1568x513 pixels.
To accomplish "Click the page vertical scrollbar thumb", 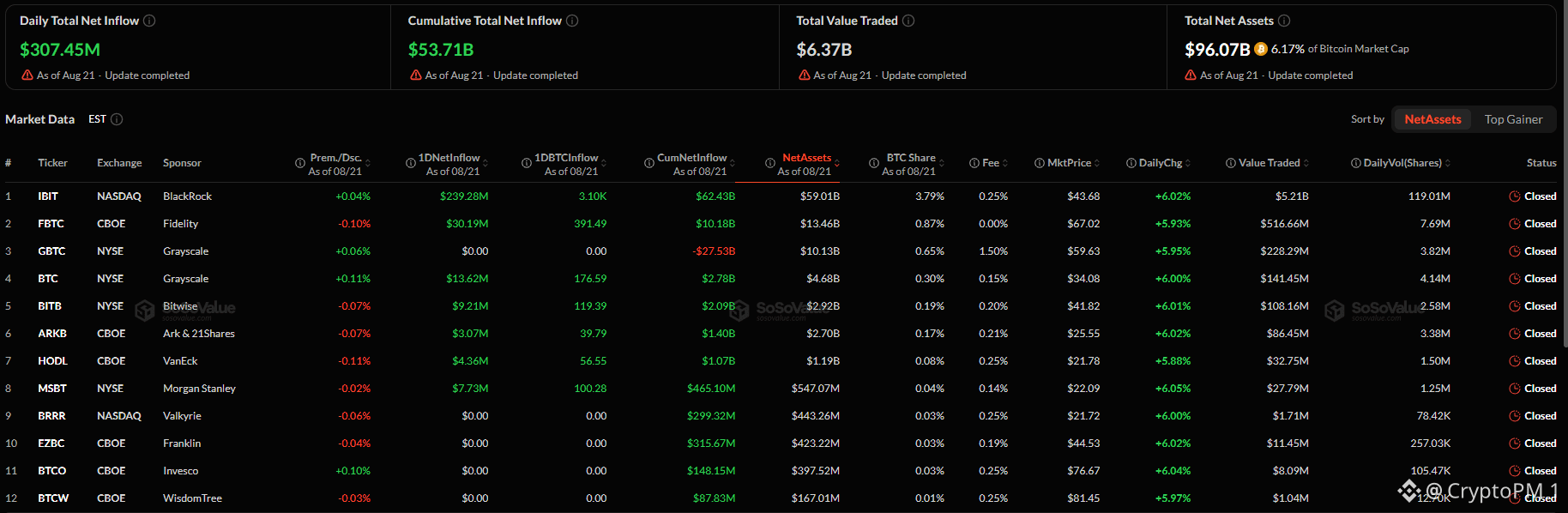I will [x=1564, y=172].
